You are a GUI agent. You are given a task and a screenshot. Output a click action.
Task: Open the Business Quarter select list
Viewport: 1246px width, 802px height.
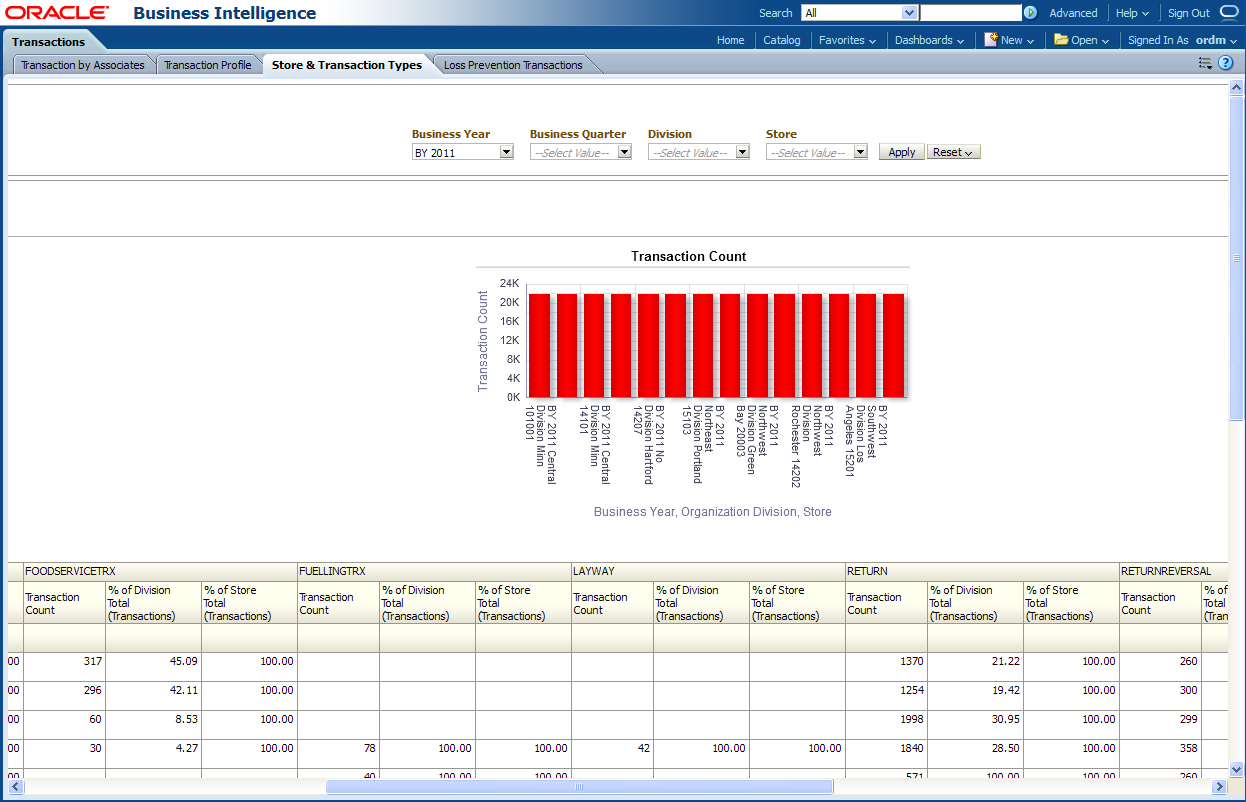(624, 152)
